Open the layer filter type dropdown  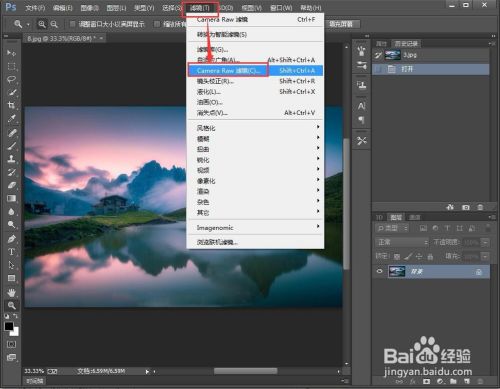[392, 228]
